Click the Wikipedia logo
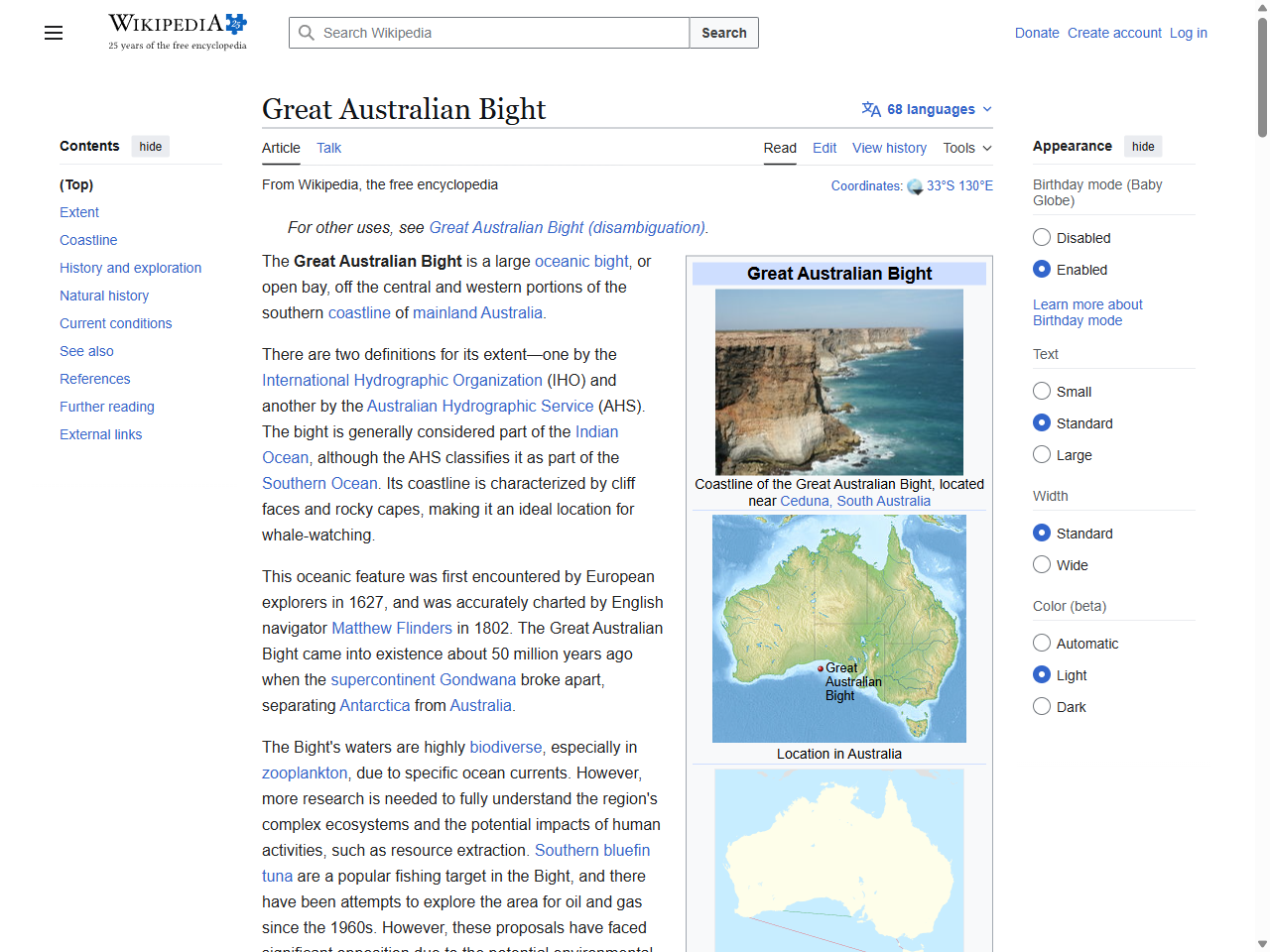1270x952 pixels. point(178,32)
